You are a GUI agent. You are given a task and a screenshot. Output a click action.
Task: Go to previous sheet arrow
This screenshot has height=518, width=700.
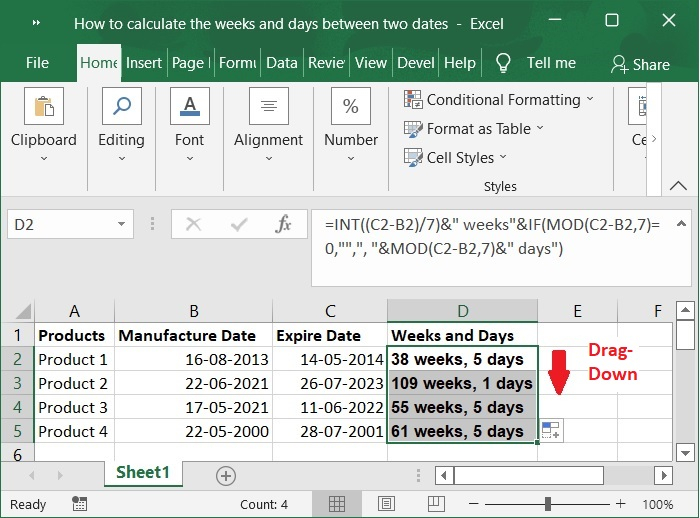[32, 476]
